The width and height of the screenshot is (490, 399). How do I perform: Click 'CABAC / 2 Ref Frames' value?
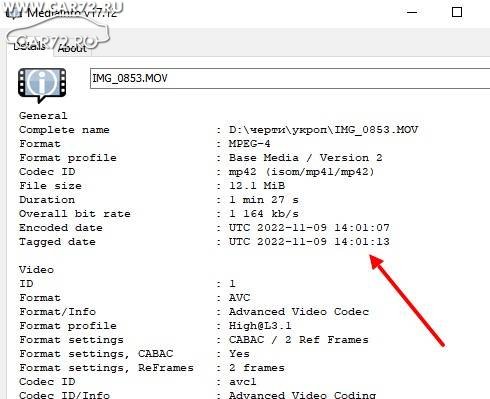pos(299,340)
